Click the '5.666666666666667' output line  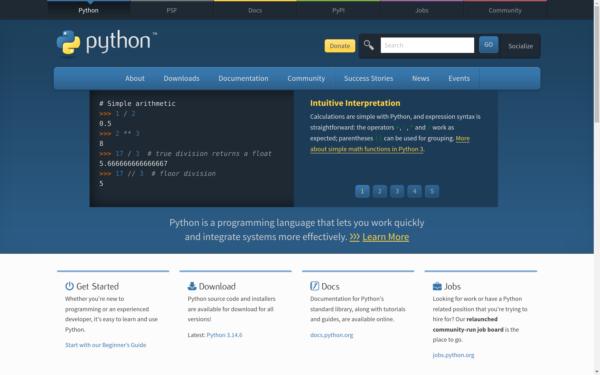click(133, 163)
